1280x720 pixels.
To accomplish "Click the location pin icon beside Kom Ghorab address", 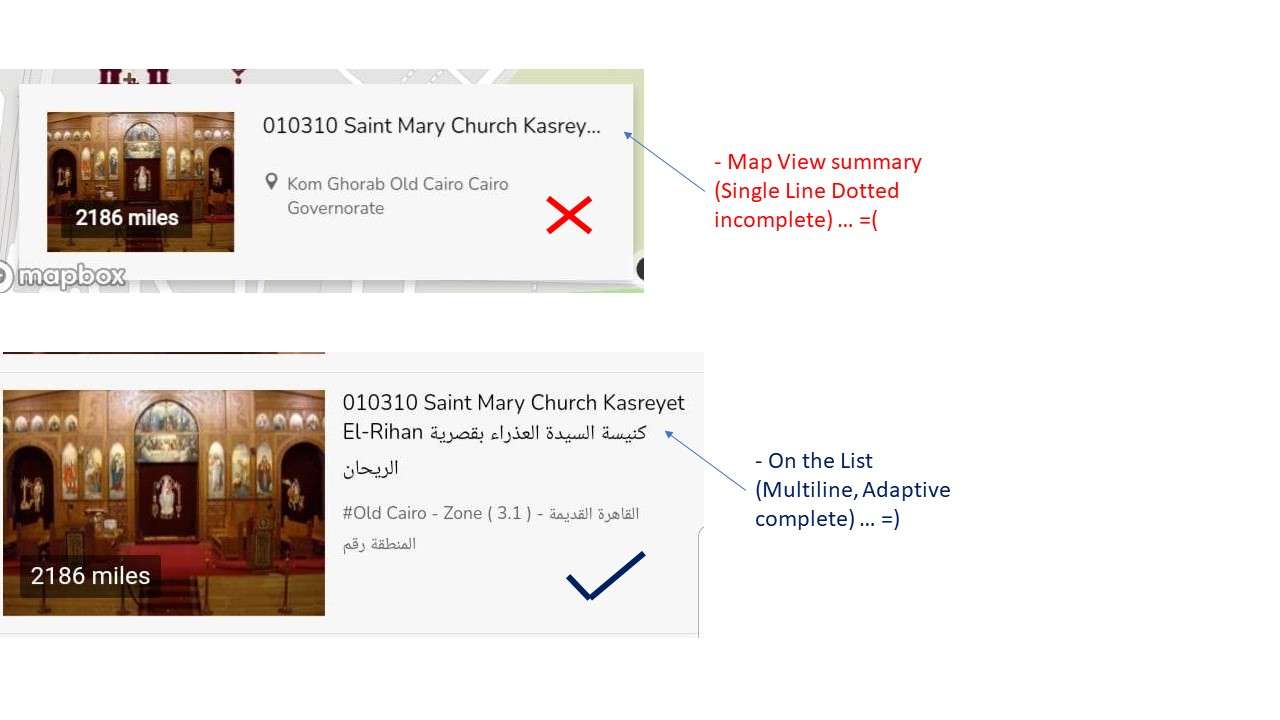I will pos(271,183).
